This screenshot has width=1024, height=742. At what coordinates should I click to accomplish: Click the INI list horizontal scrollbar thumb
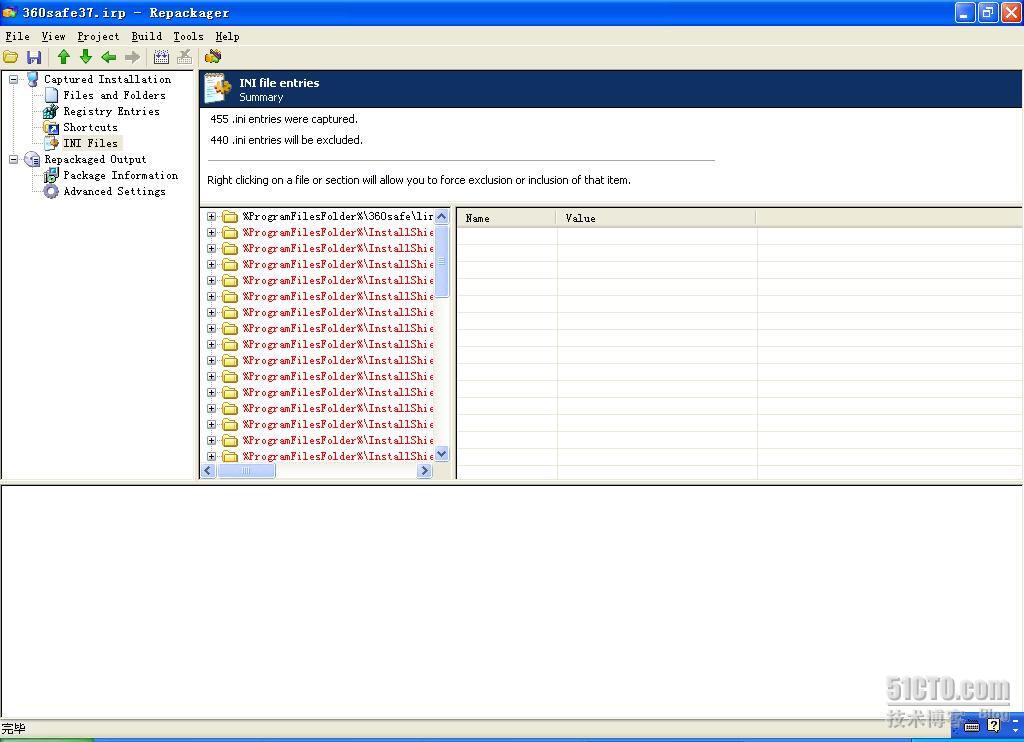[x=246, y=470]
